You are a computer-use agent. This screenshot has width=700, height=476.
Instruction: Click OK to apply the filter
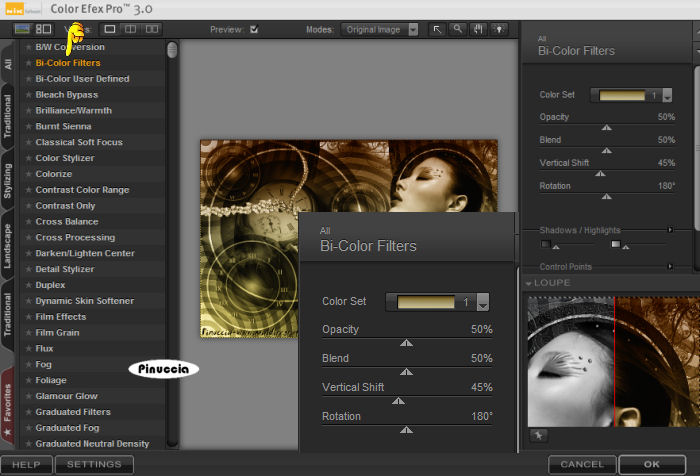pos(652,464)
